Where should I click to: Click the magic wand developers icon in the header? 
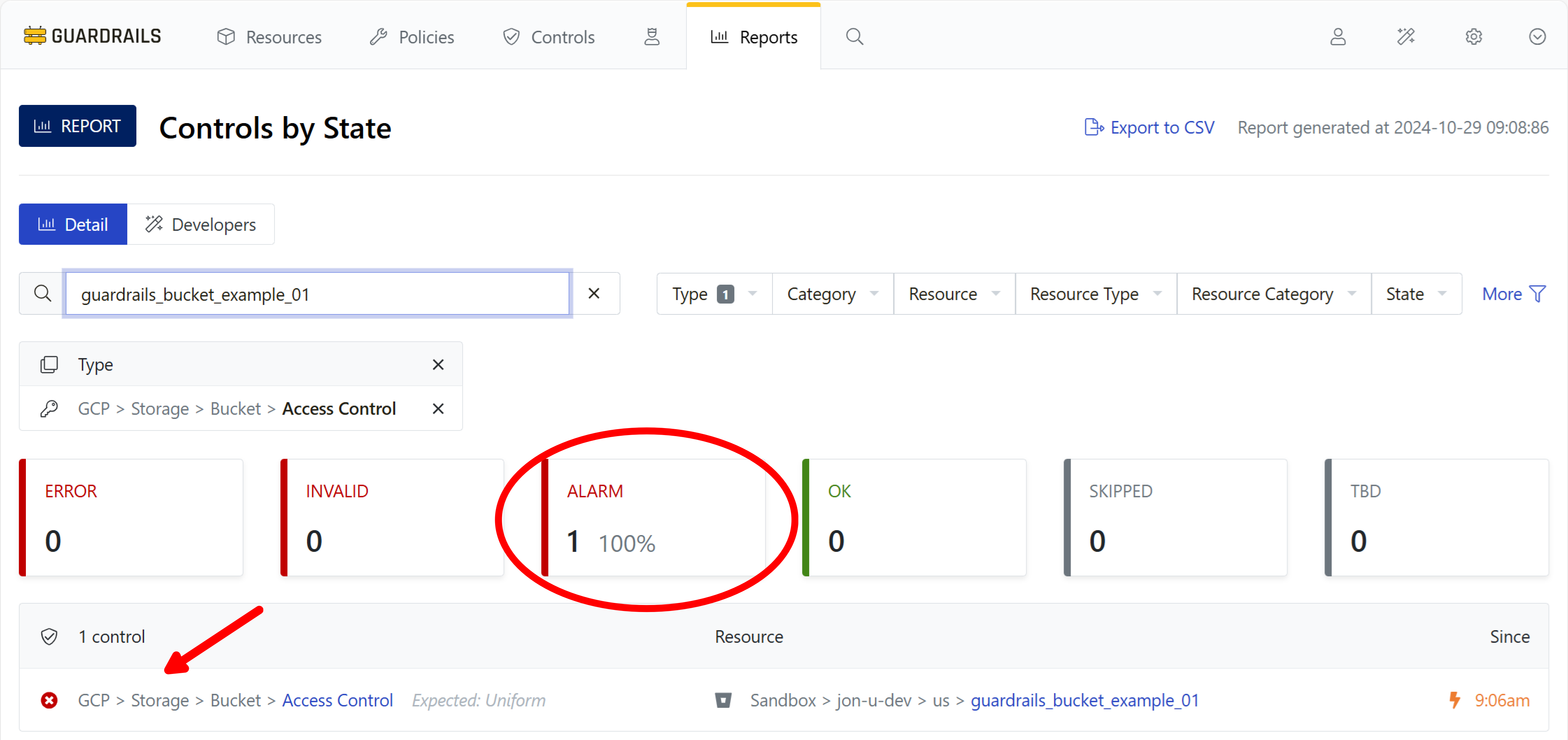tap(1405, 36)
